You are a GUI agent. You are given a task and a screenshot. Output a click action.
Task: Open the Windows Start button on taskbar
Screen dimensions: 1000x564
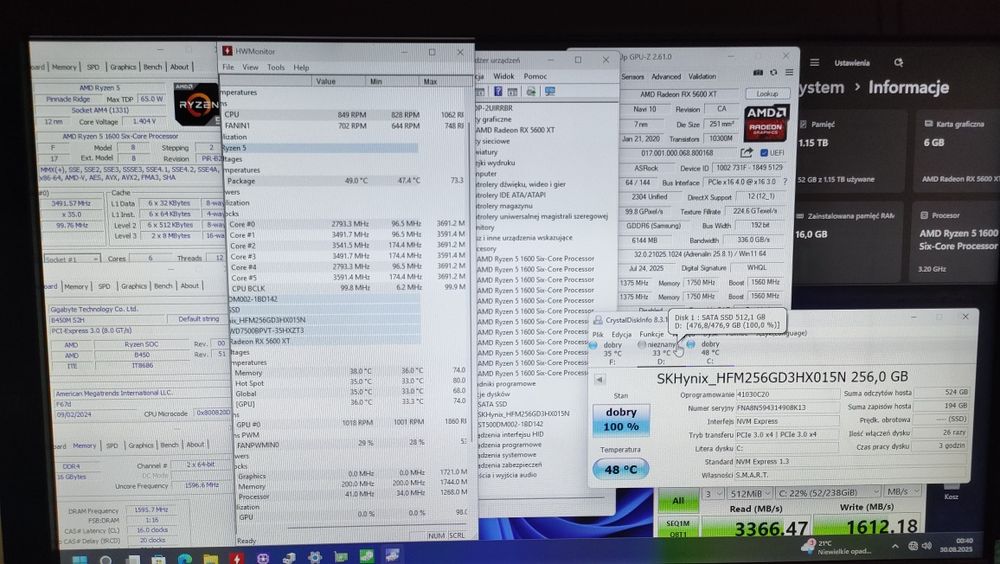80,560
